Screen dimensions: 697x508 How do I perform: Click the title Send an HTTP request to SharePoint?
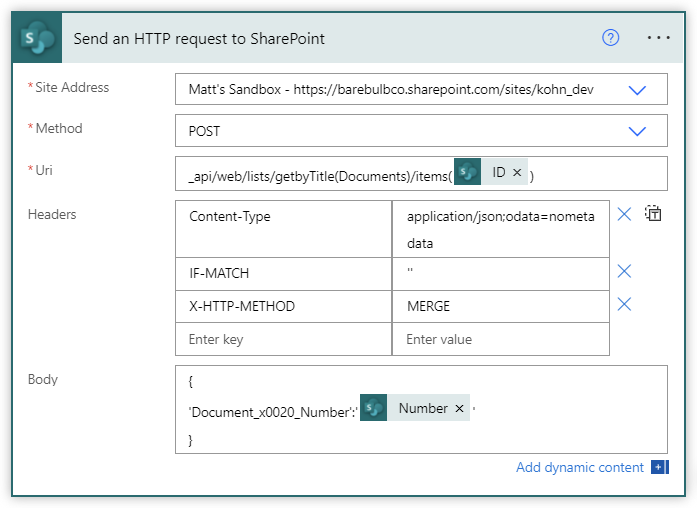pos(199,39)
